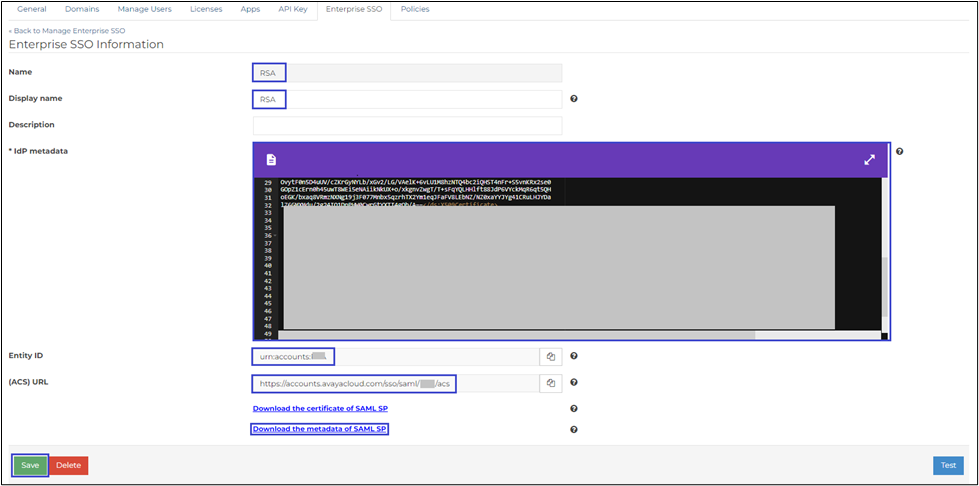Click the file icon in IdP metadata header
The image size is (979, 486).
point(271,160)
